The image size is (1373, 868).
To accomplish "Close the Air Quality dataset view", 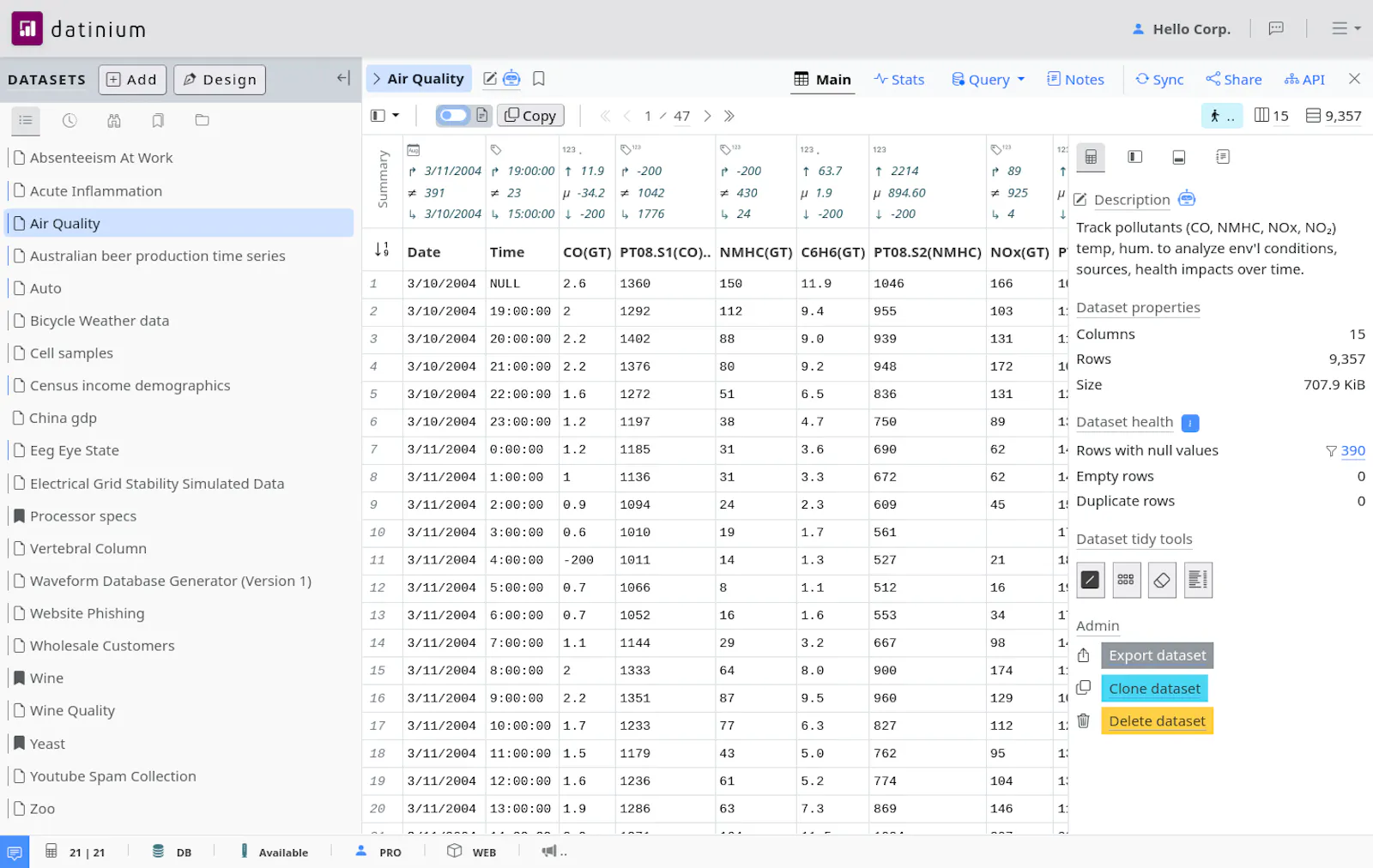I will click(x=1354, y=79).
